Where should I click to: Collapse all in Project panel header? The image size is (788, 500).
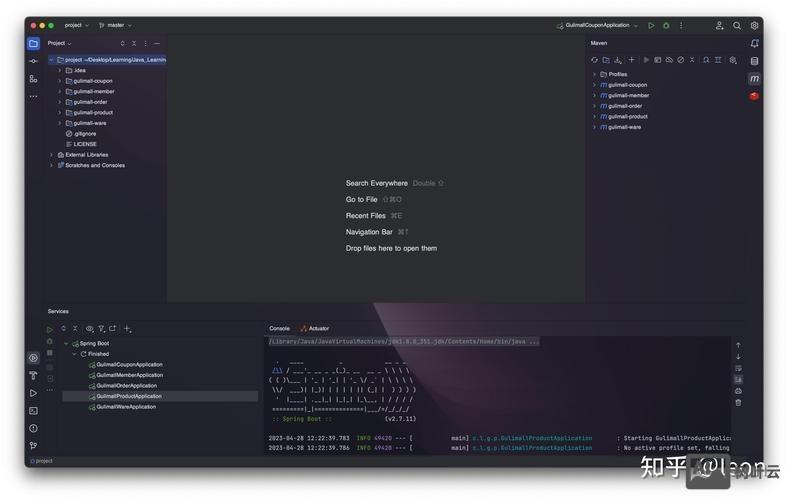pyautogui.click(x=134, y=43)
